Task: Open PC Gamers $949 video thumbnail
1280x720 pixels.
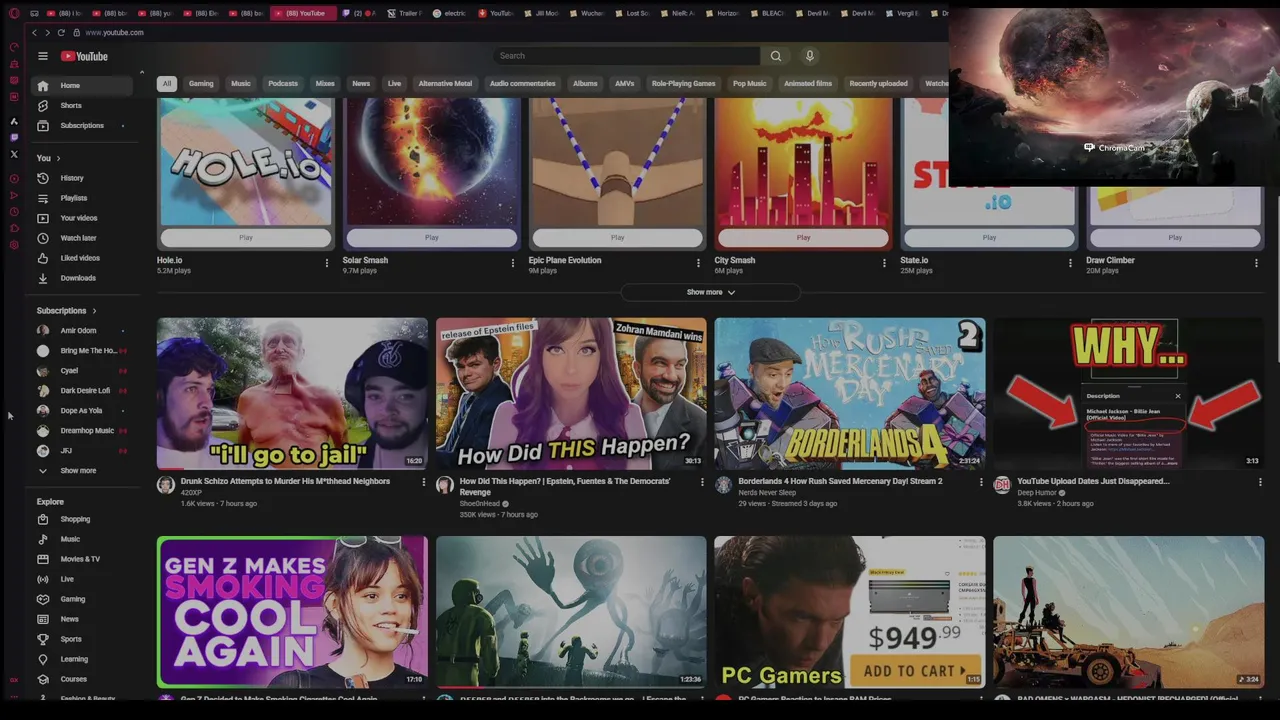Action: 850,612
